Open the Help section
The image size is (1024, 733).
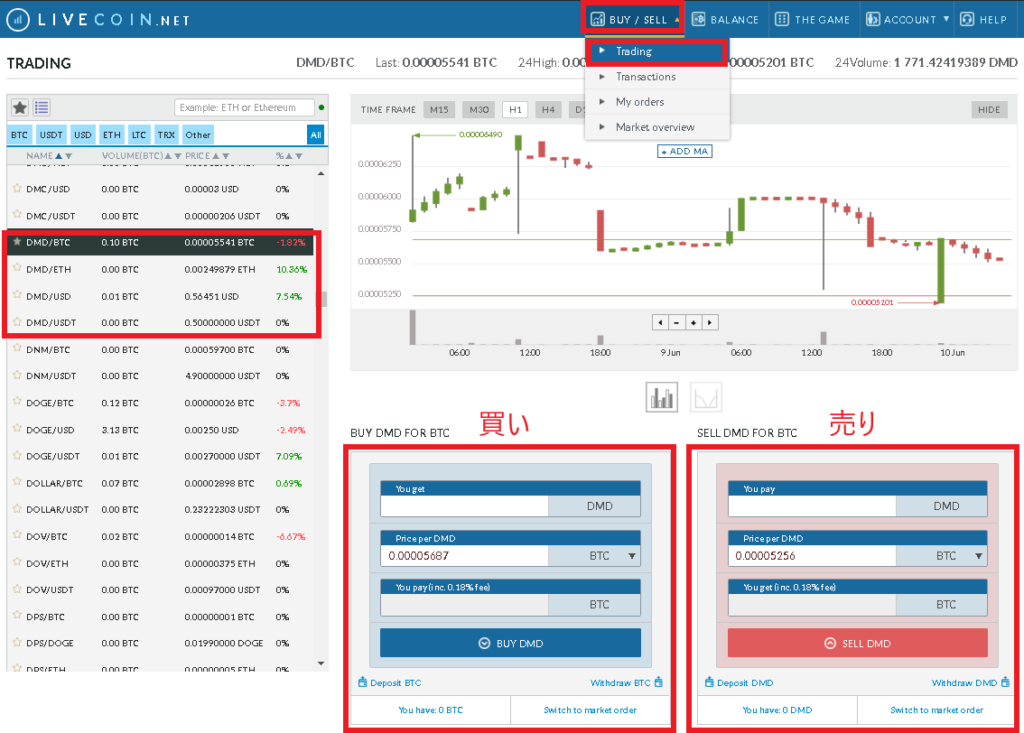pyautogui.click(x=984, y=20)
